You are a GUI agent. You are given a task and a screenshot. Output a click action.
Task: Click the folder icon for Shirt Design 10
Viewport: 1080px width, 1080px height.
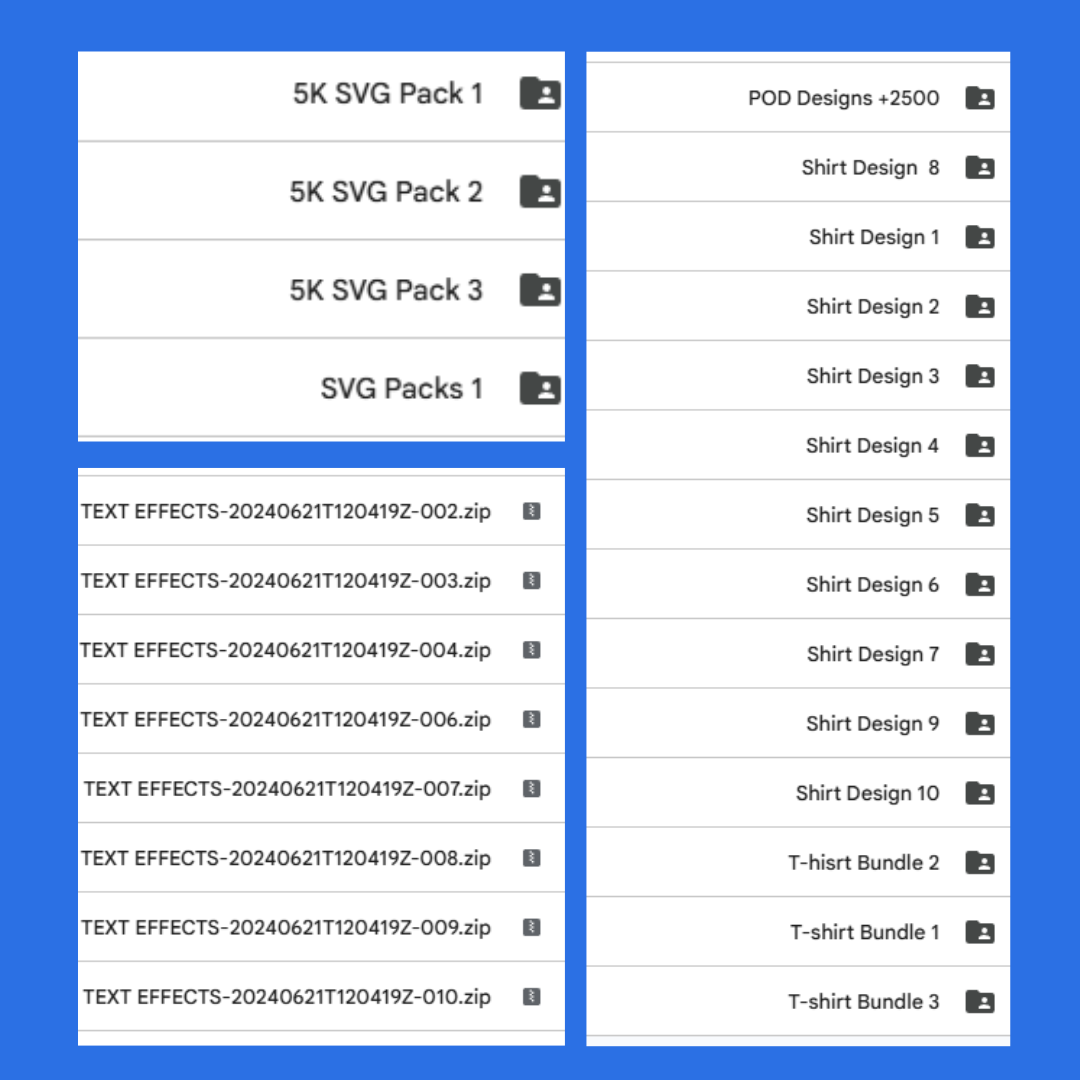tap(979, 793)
